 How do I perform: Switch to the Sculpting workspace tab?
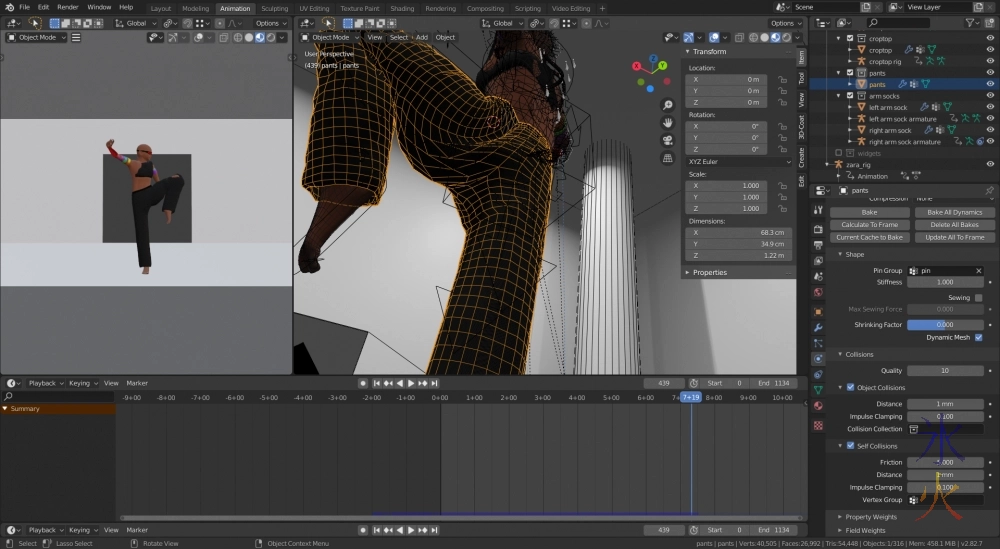point(274,8)
